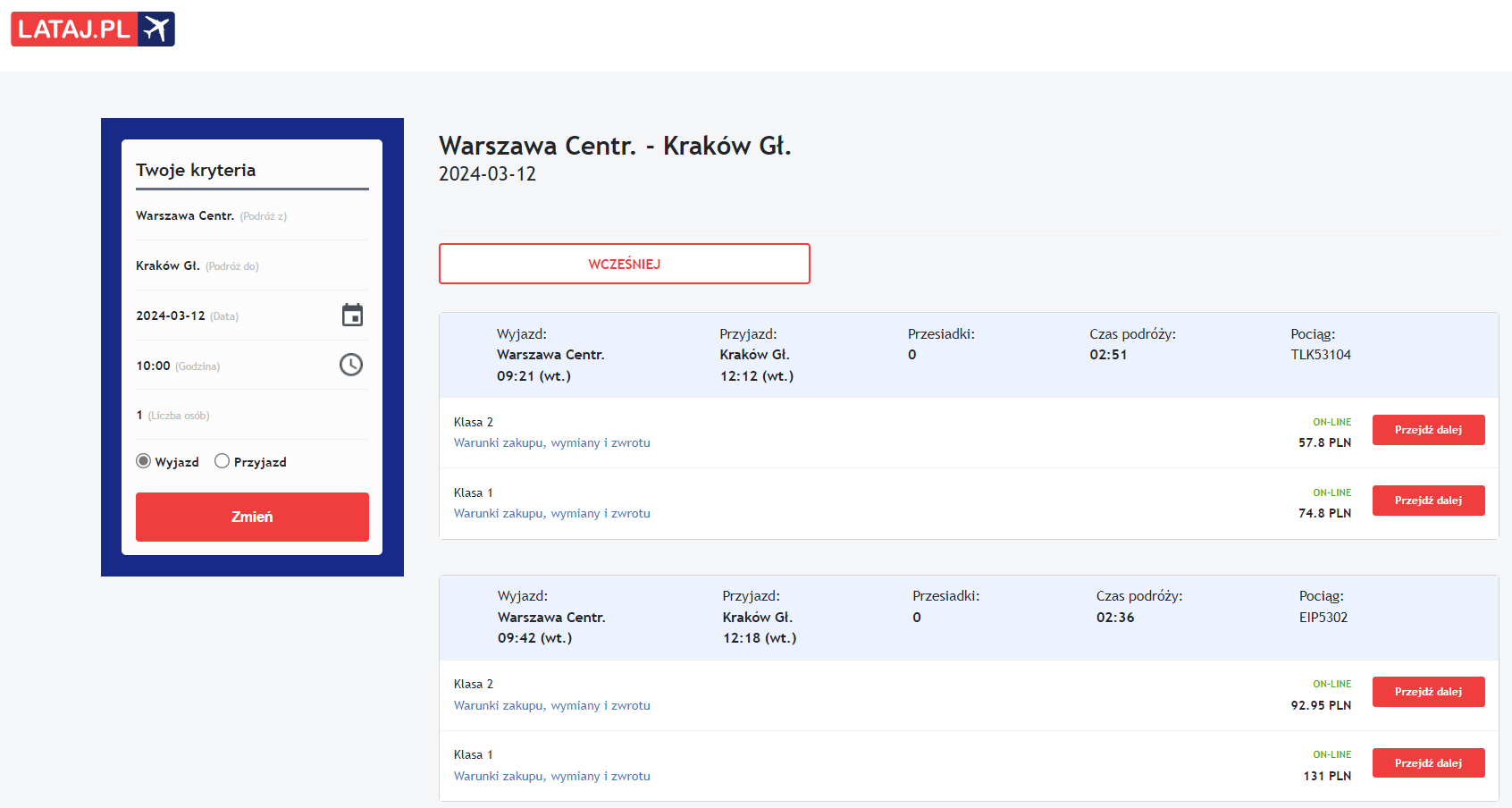This screenshot has height=808, width=1512.
Task: Click the LATAJ.PL airplane logo
Action: [x=93, y=29]
